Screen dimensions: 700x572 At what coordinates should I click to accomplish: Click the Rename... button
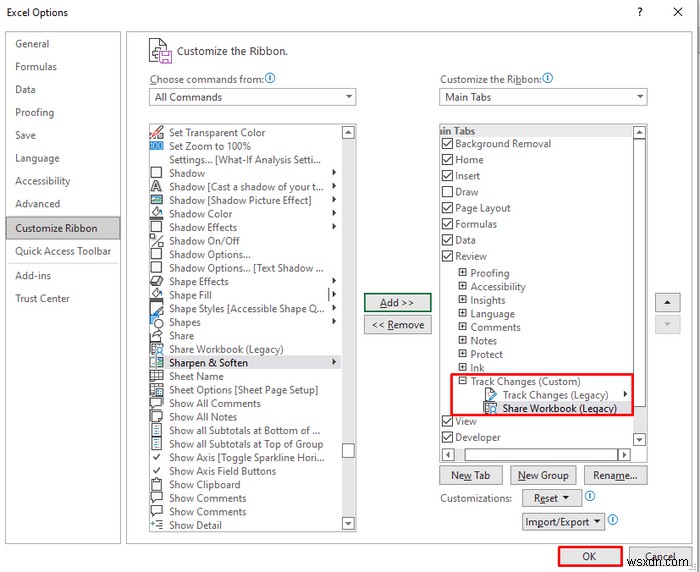click(615, 475)
